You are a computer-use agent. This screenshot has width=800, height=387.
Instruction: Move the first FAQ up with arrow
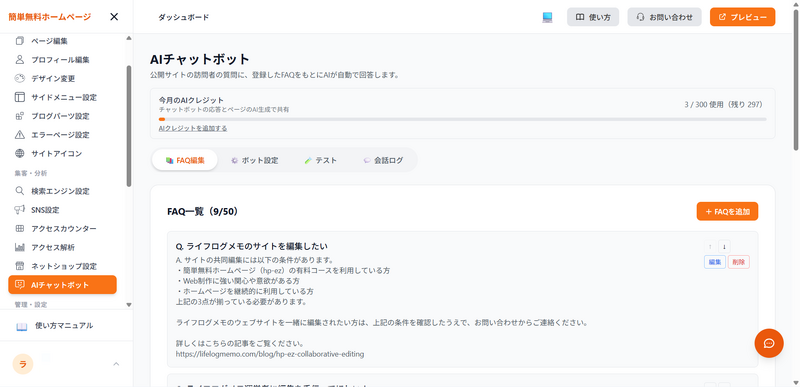710,246
